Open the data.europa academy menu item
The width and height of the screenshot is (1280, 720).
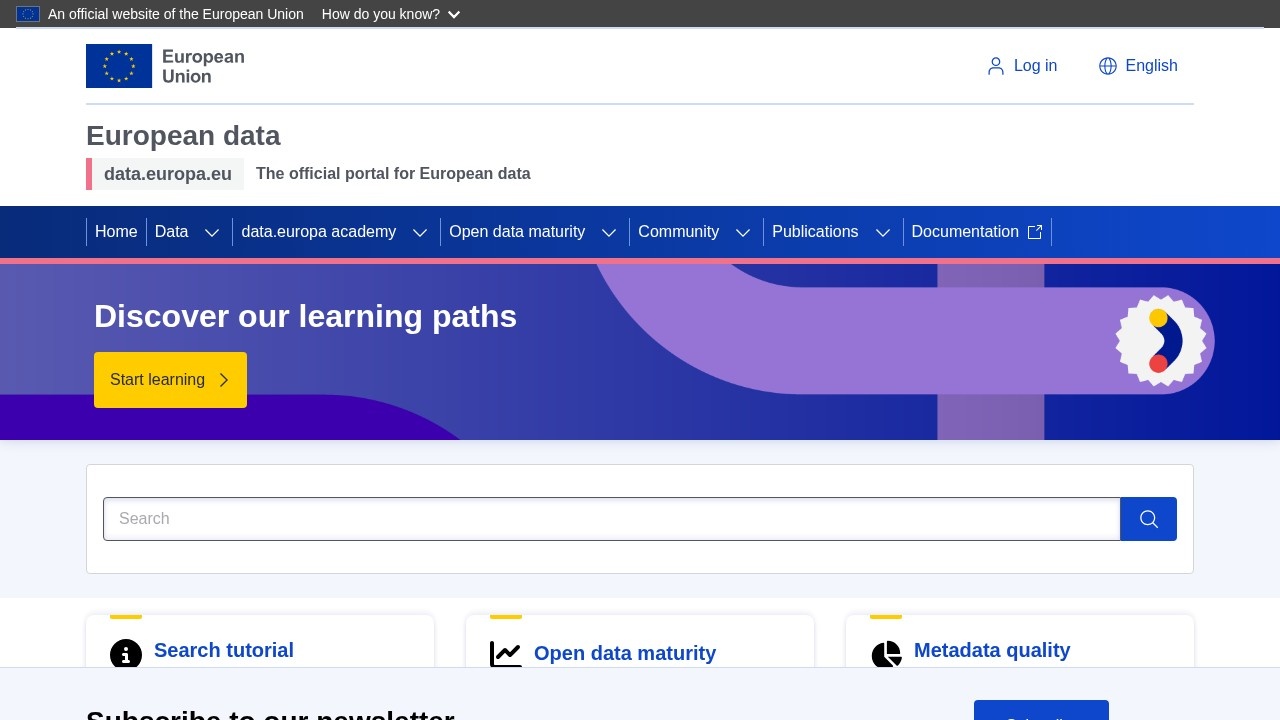coord(319,232)
